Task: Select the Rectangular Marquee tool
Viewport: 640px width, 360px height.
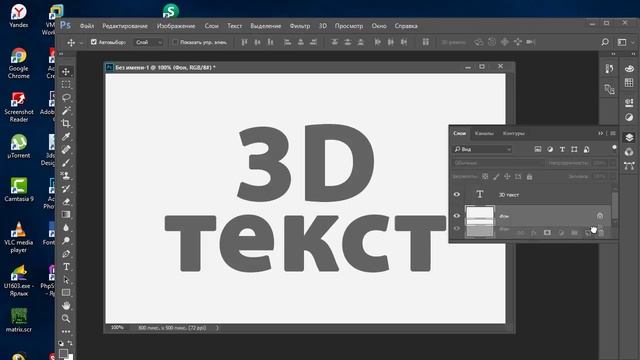Action: tap(66, 84)
